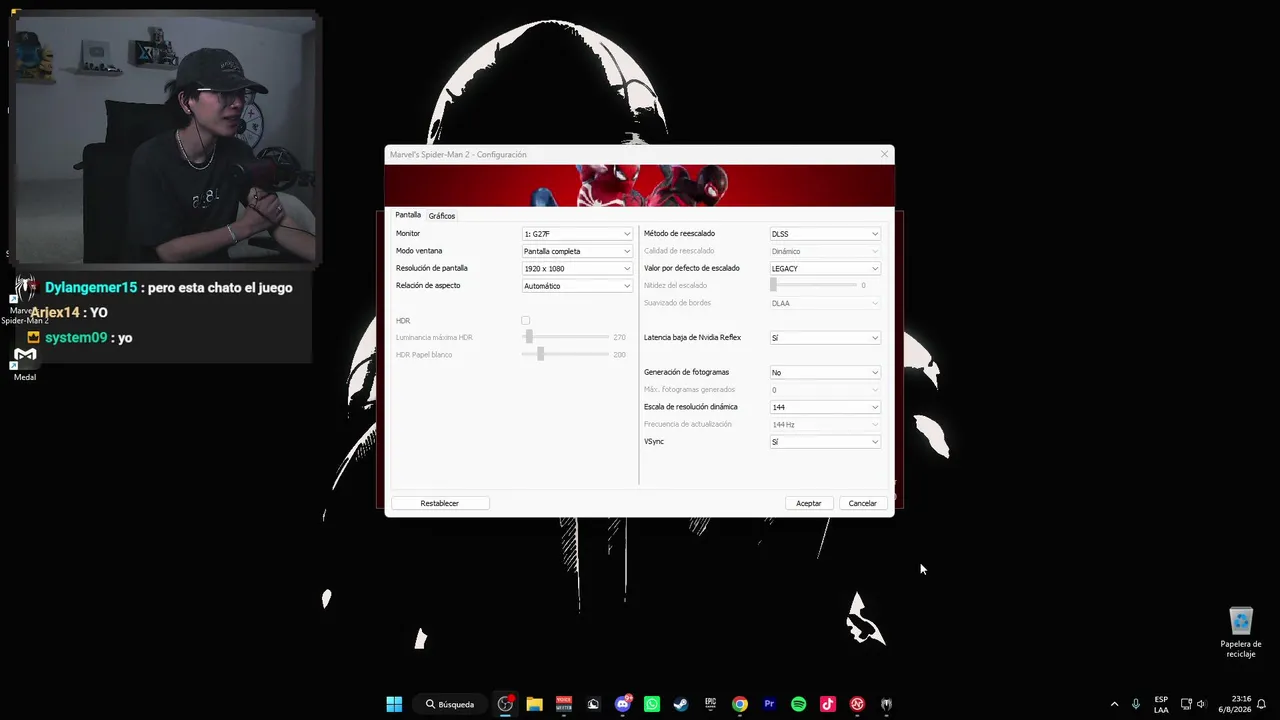1280x720 pixels.
Task: Click the Dylangemer15 chat username
Action: pyautogui.click(x=91, y=288)
